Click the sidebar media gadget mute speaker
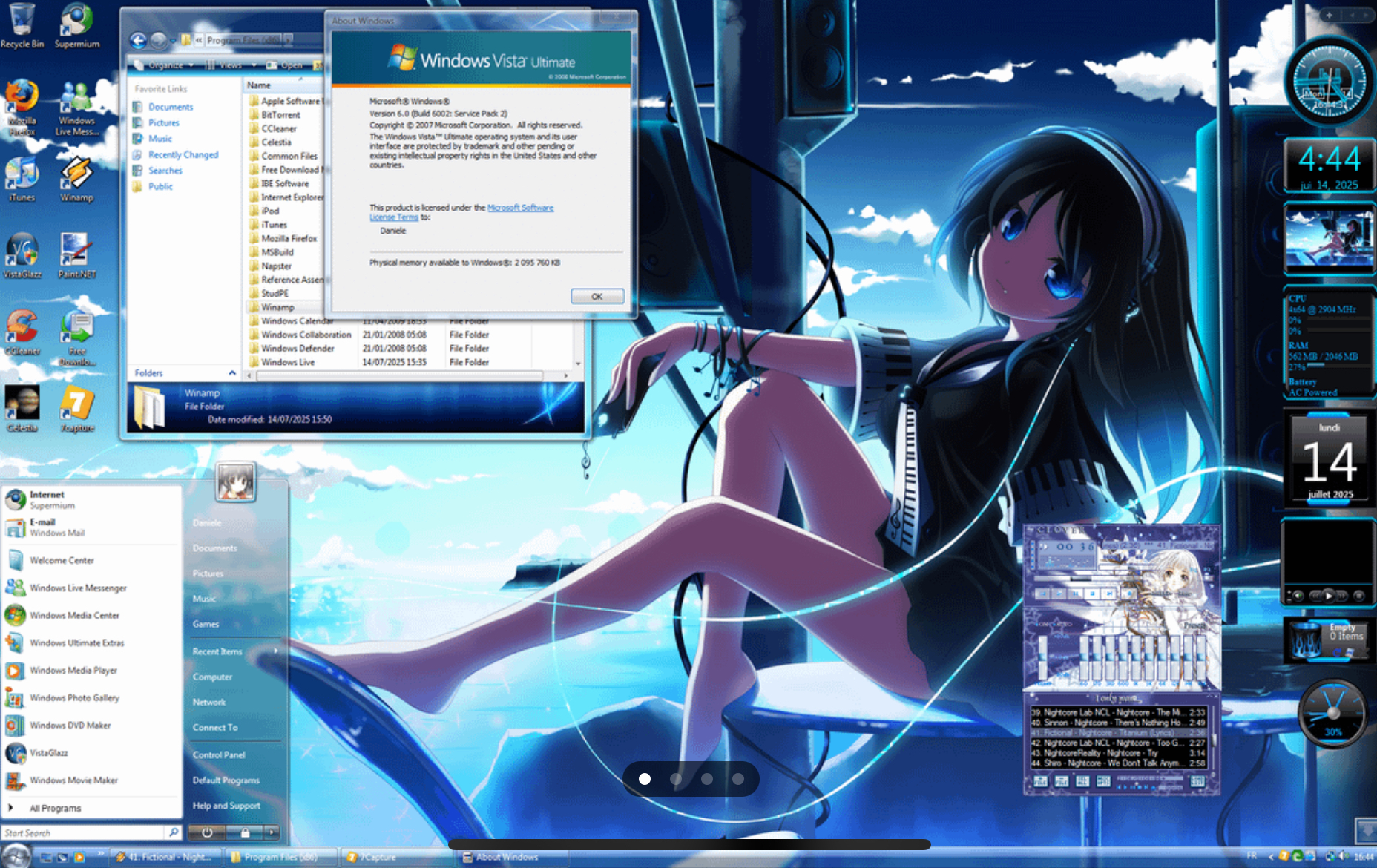This screenshot has width=1377, height=868. [x=1298, y=595]
